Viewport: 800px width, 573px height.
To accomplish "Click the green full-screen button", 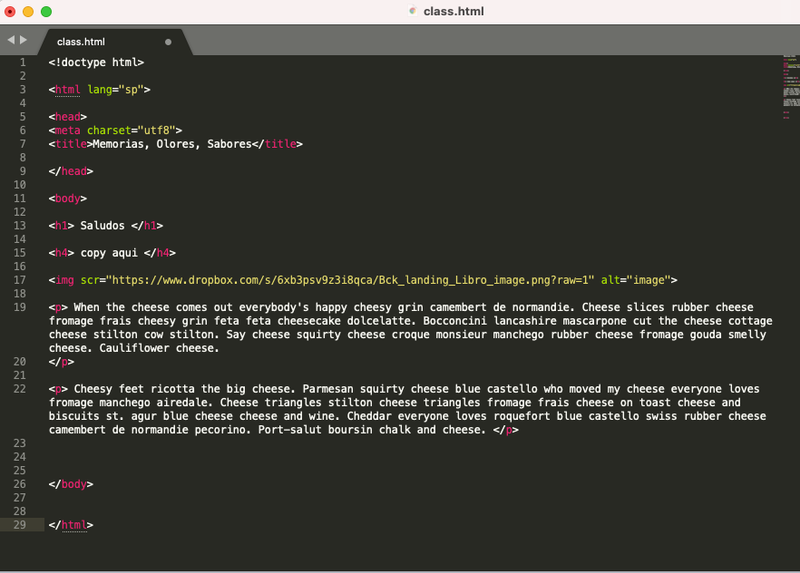I will 46,11.
